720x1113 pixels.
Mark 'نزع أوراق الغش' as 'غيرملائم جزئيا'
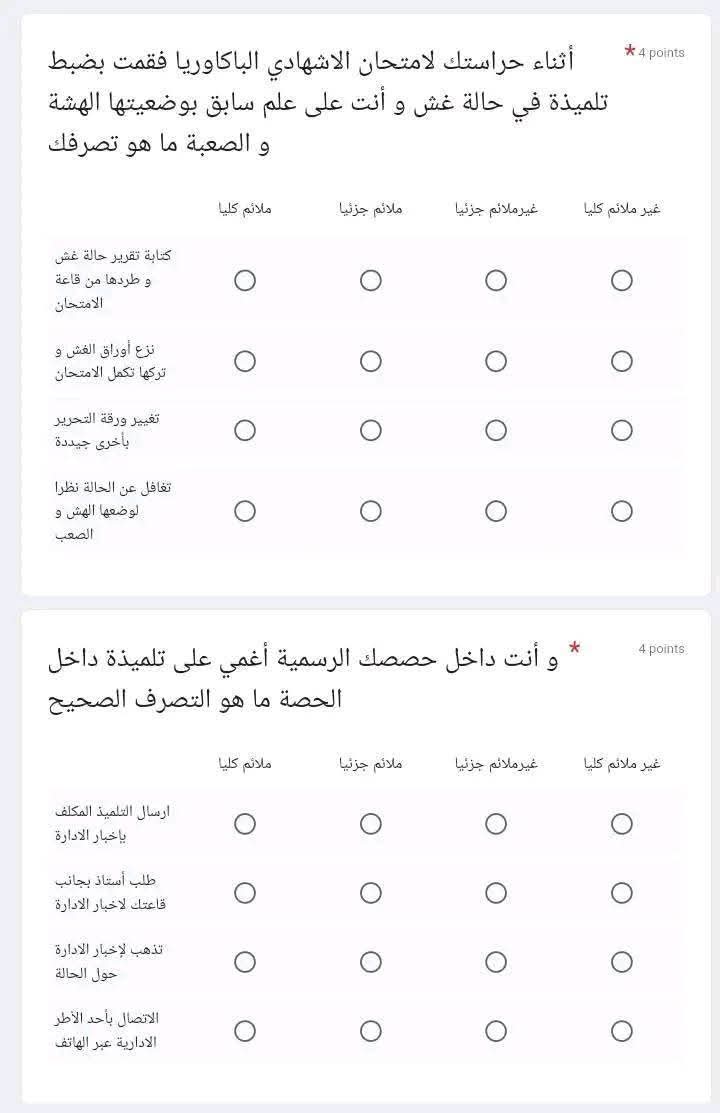coord(496,361)
